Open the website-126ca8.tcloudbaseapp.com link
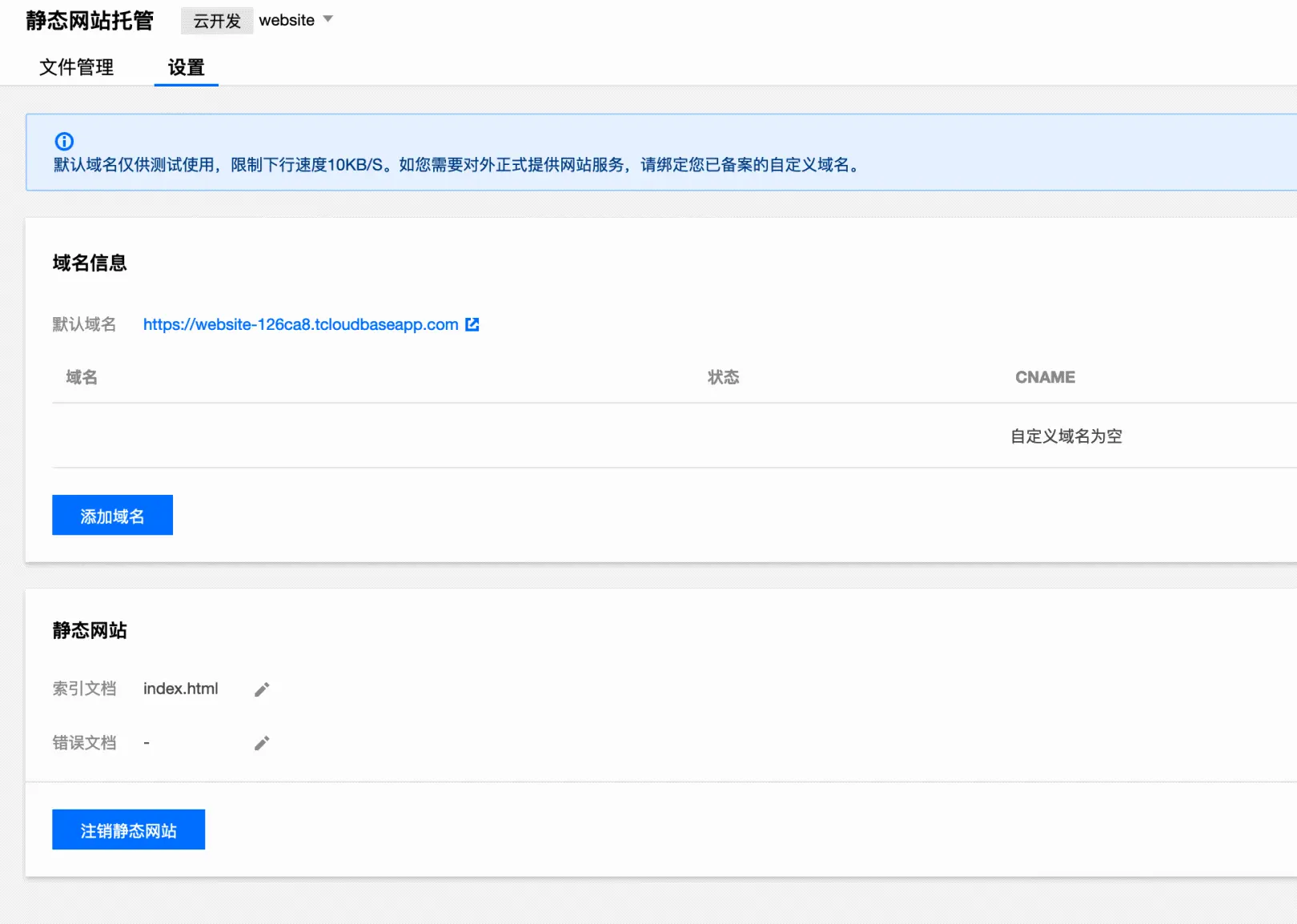This screenshot has height=924, width=1297. coord(301,324)
